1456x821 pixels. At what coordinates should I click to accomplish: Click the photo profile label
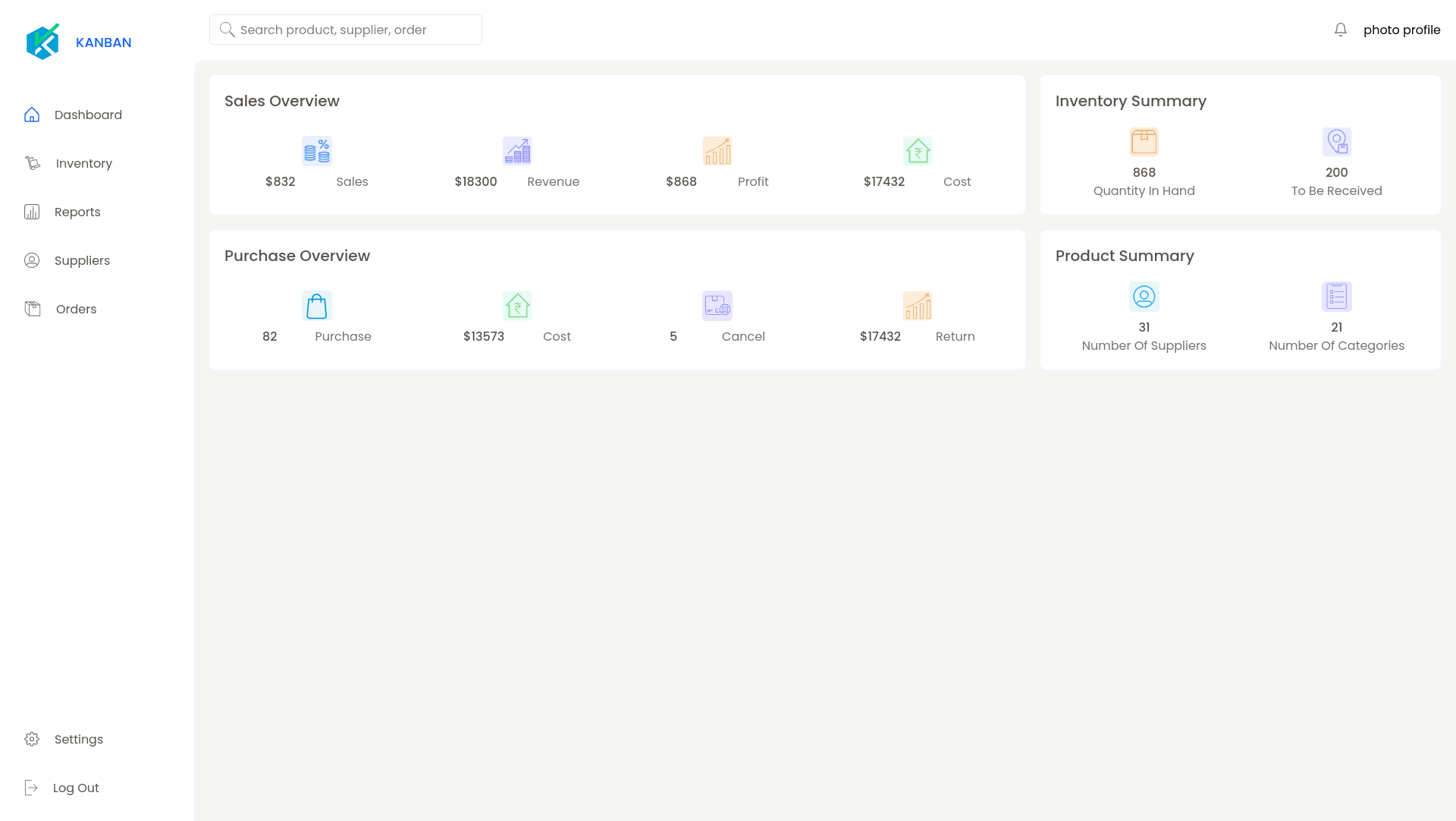pyautogui.click(x=1401, y=30)
